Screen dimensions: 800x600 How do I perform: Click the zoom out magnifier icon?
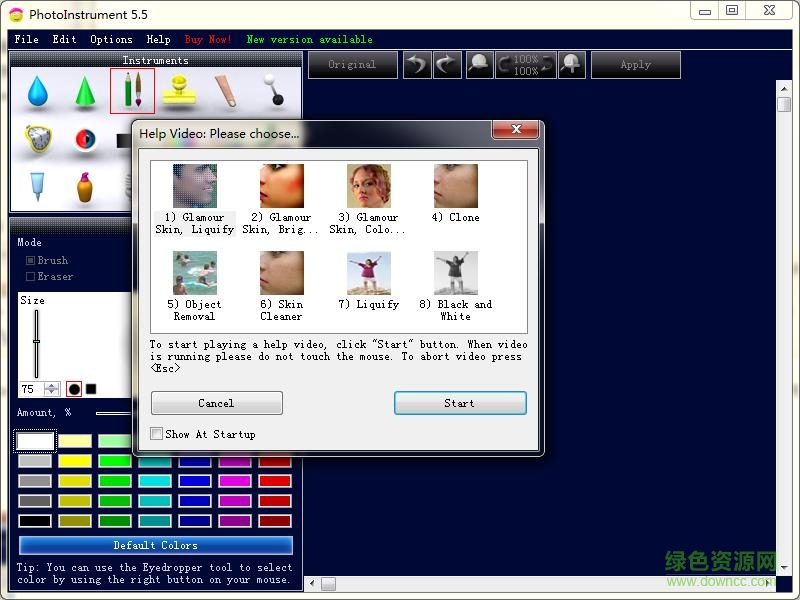[479, 65]
